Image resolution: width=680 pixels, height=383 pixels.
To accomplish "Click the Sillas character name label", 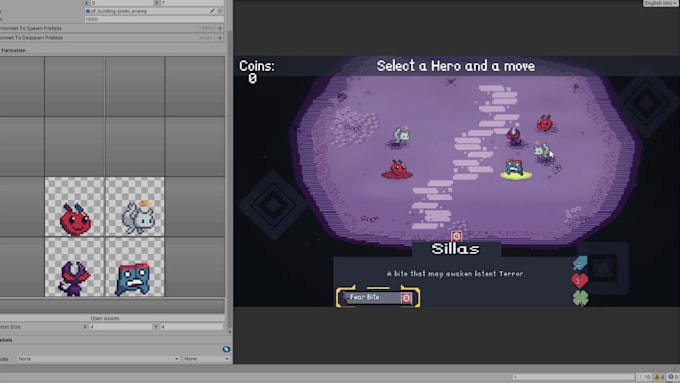I will pyautogui.click(x=455, y=249).
